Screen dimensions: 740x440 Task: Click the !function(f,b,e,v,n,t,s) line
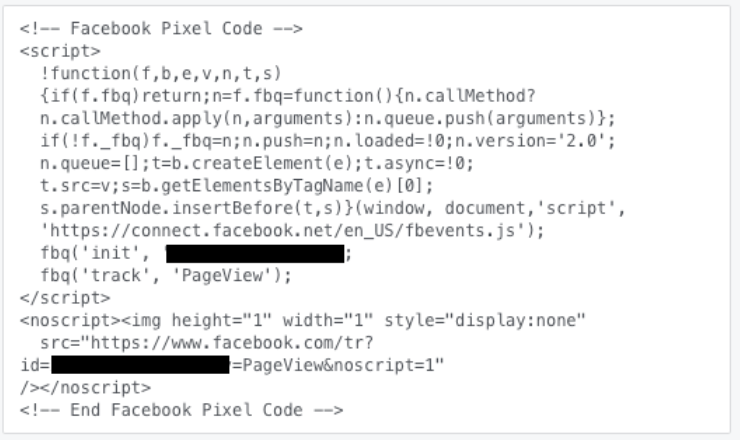coord(161,74)
